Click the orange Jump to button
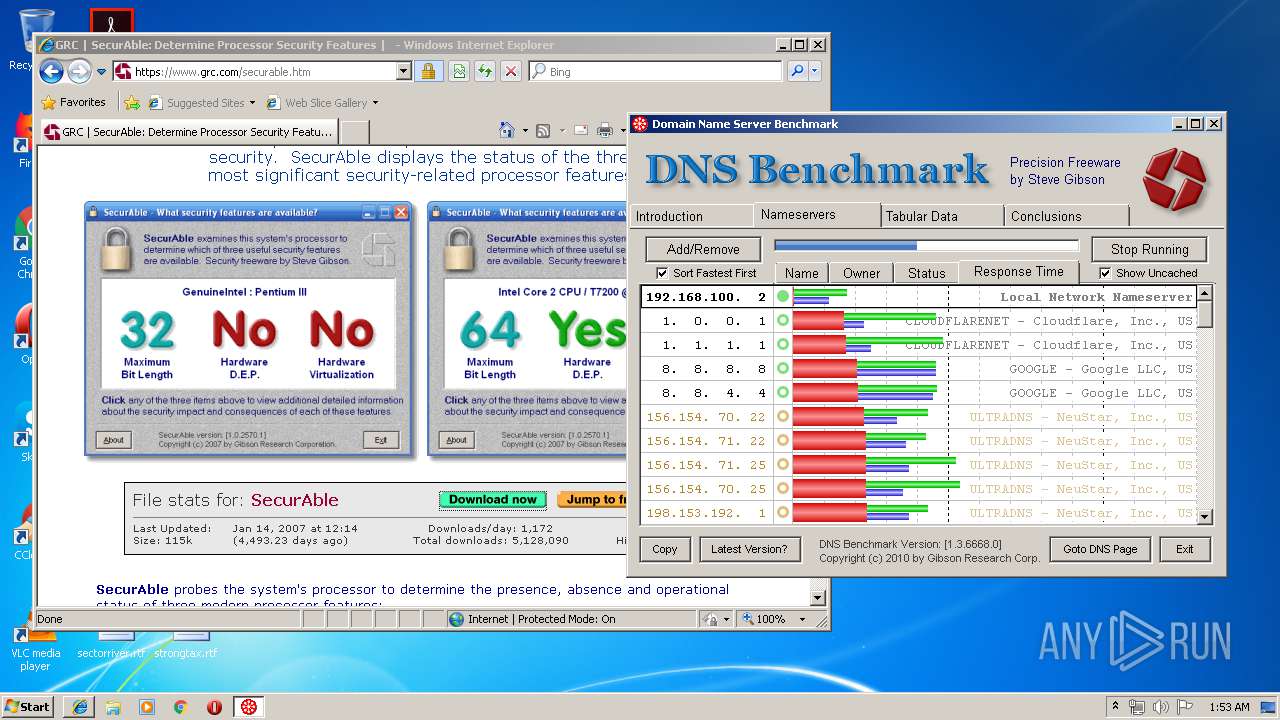The width and height of the screenshot is (1280, 720). 593,500
